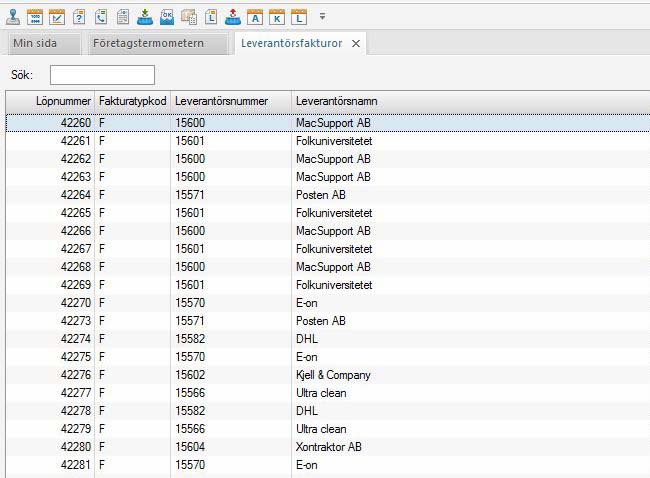This screenshot has height=478, width=650.
Task: Open the chart sheet toolbar icon
Action: click(x=57, y=17)
